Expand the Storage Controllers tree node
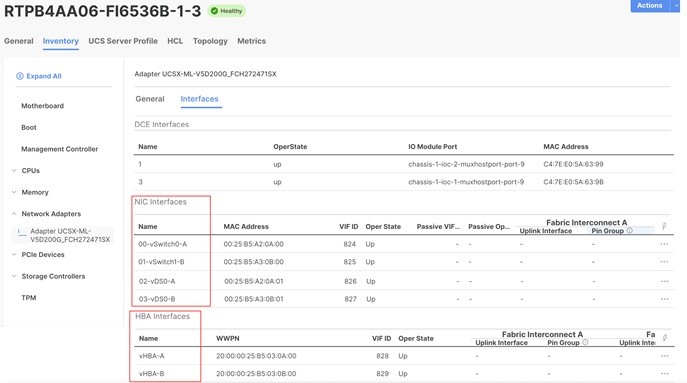This screenshot has width=687, height=383. pos(14,276)
